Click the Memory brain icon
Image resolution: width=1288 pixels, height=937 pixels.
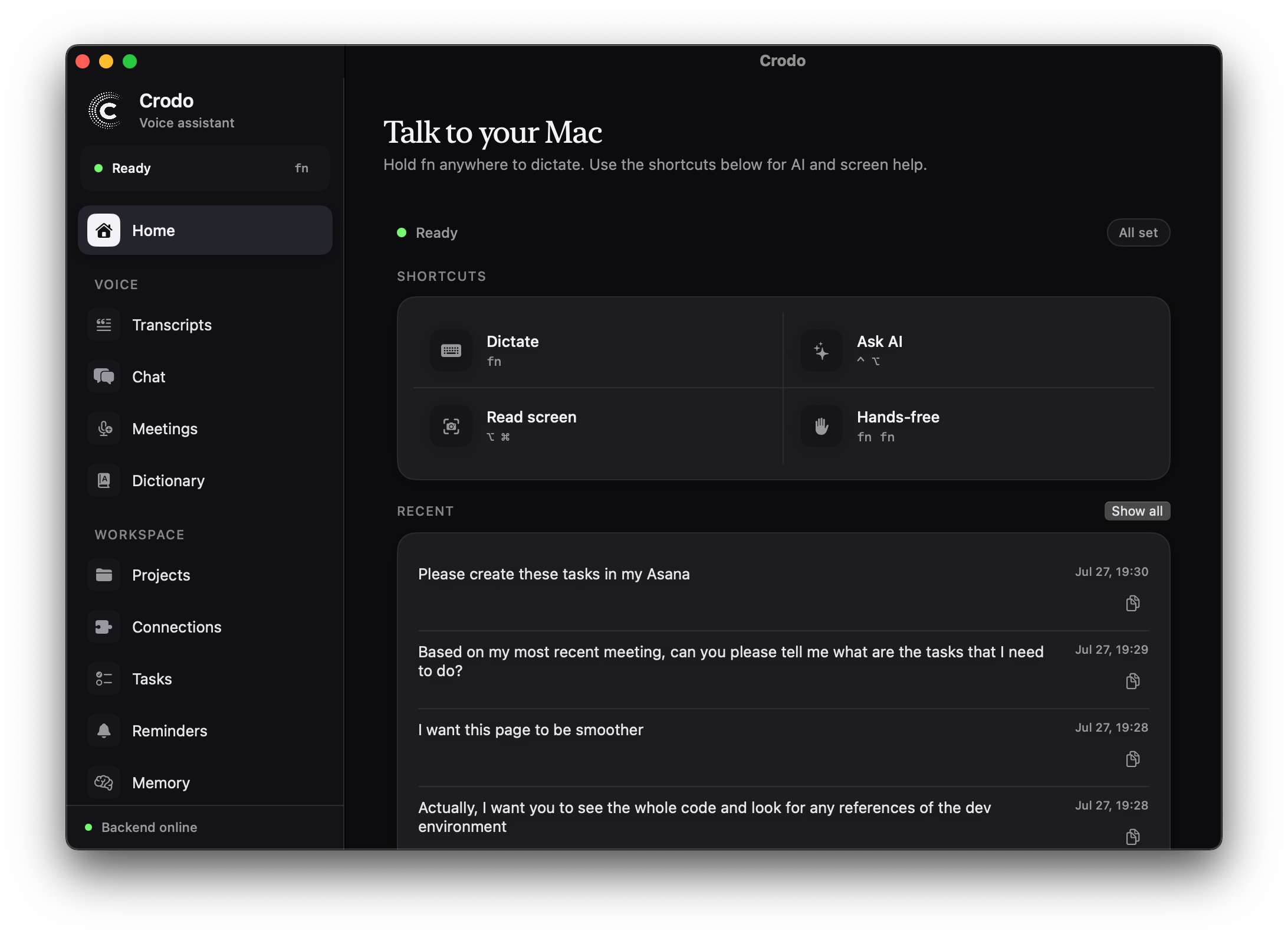[104, 783]
